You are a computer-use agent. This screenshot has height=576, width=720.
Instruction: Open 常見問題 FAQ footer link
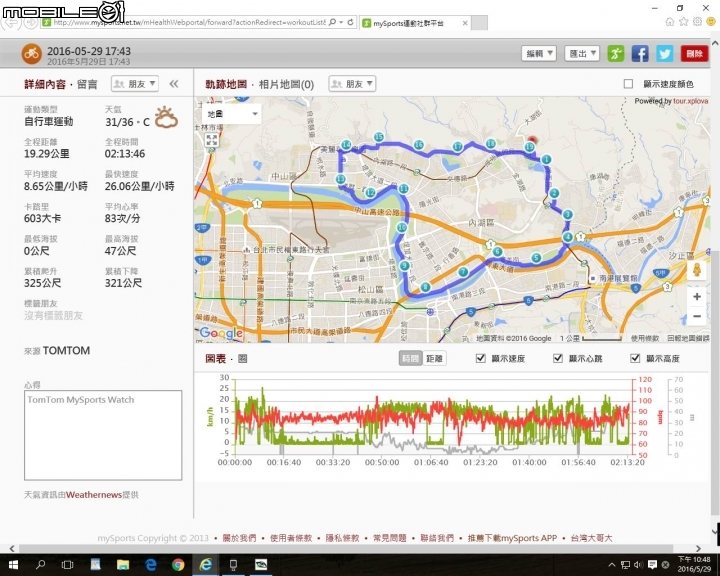pos(389,538)
